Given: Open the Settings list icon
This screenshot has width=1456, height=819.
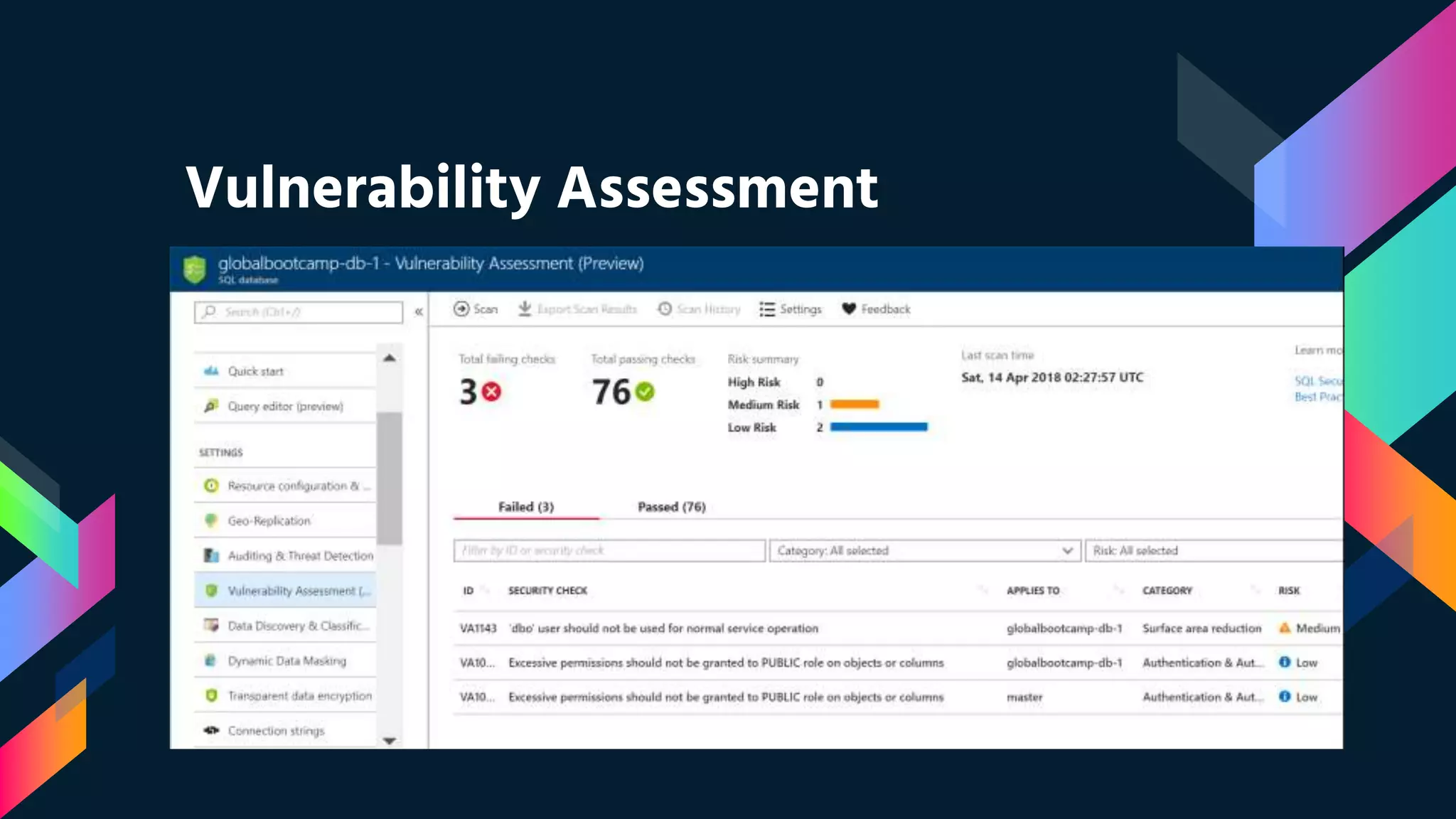Looking at the screenshot, I should click(x=767, y=309).
